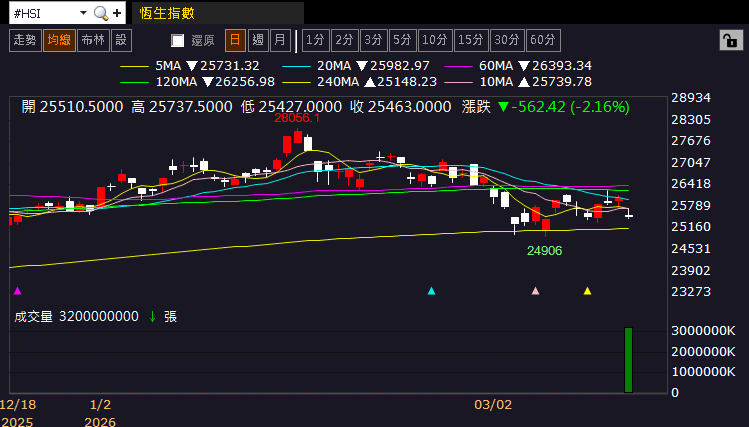Open the 設 settings button
Image resolution: width=749 pixels, height=427 pixels.
pos(121,40)
